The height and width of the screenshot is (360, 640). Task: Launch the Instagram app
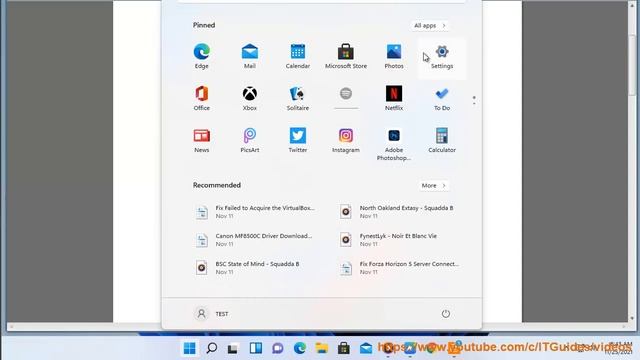[346, 140]
